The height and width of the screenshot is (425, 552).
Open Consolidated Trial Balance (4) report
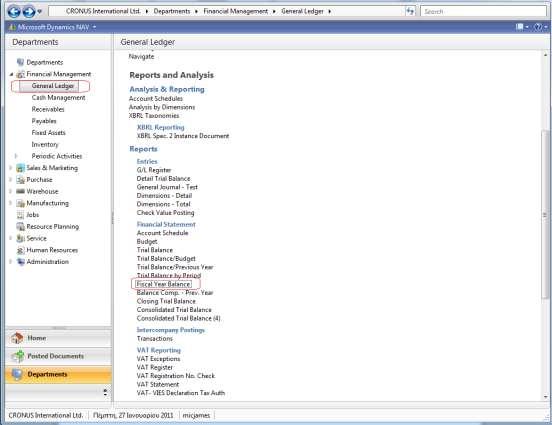click(178, 318)
